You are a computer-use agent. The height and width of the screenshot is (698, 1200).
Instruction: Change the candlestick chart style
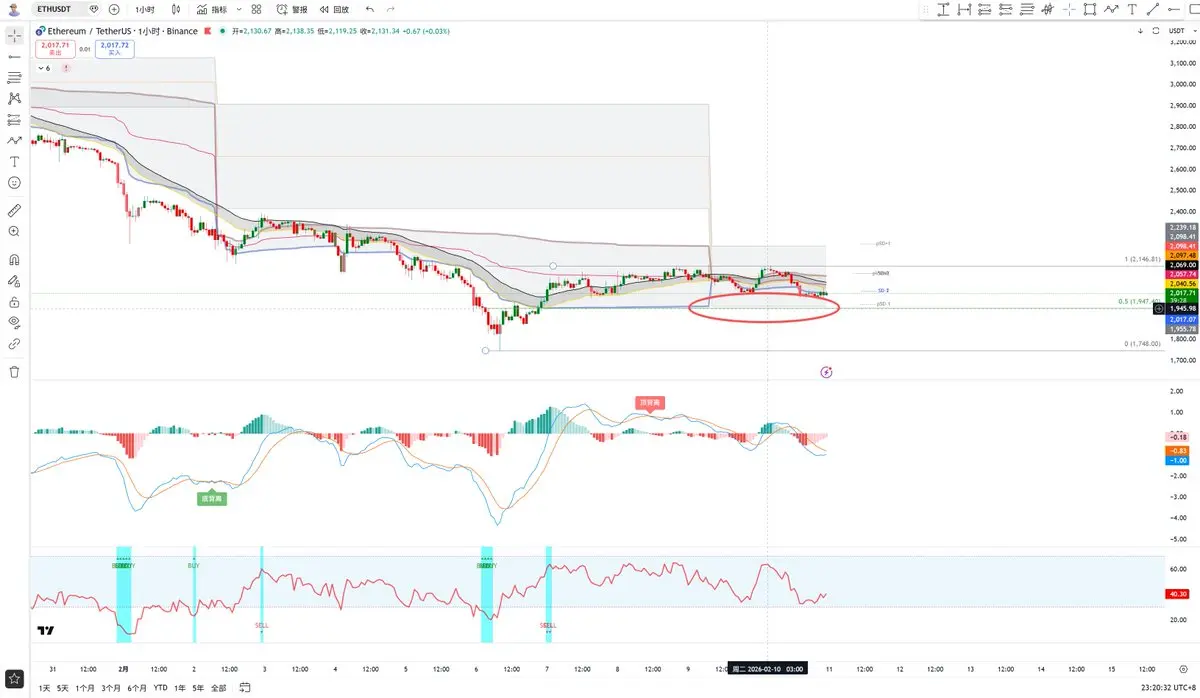coord(177,9)
